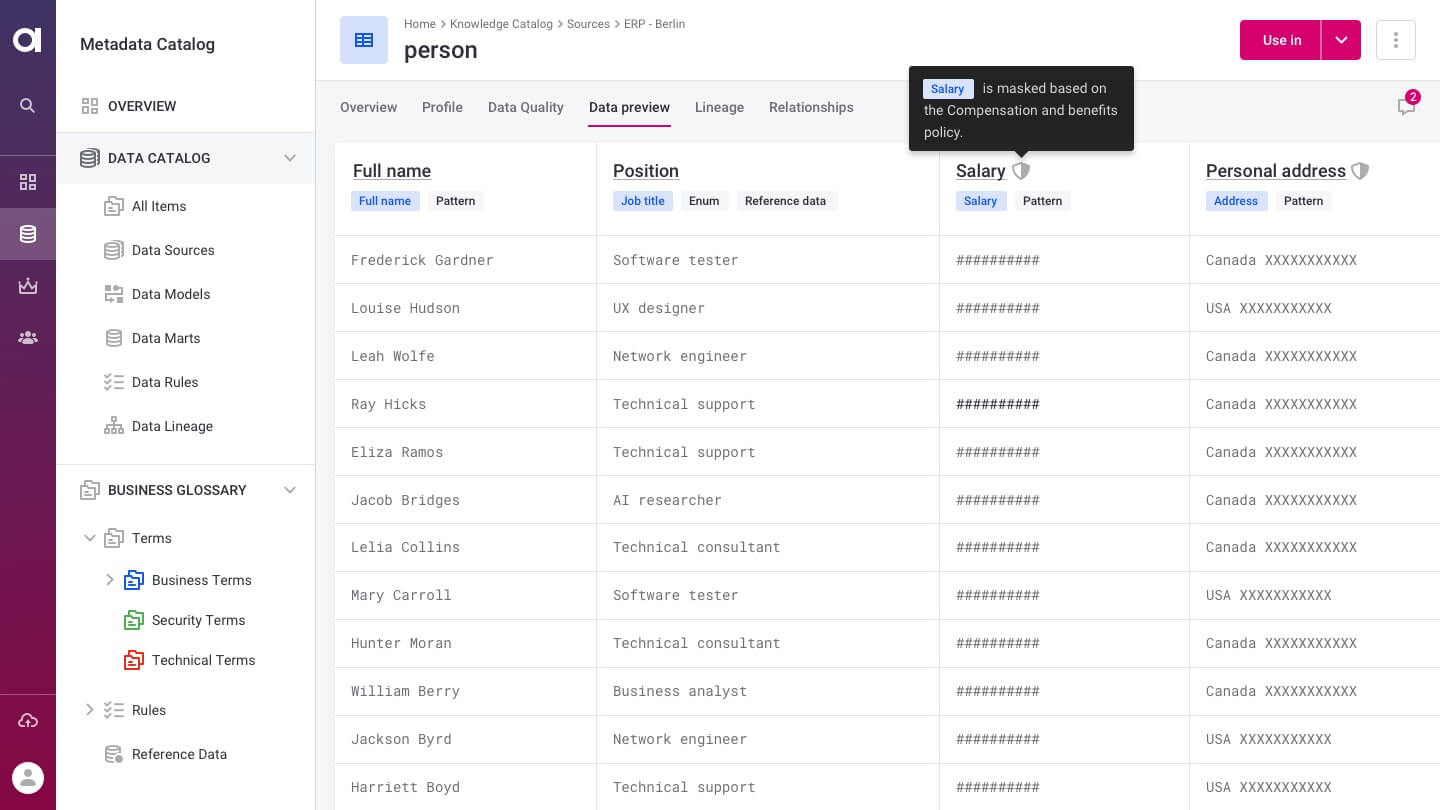Open the dropdown arrow beside Use in
This screenshot has width=1440, height=810.
point(1341,40)
